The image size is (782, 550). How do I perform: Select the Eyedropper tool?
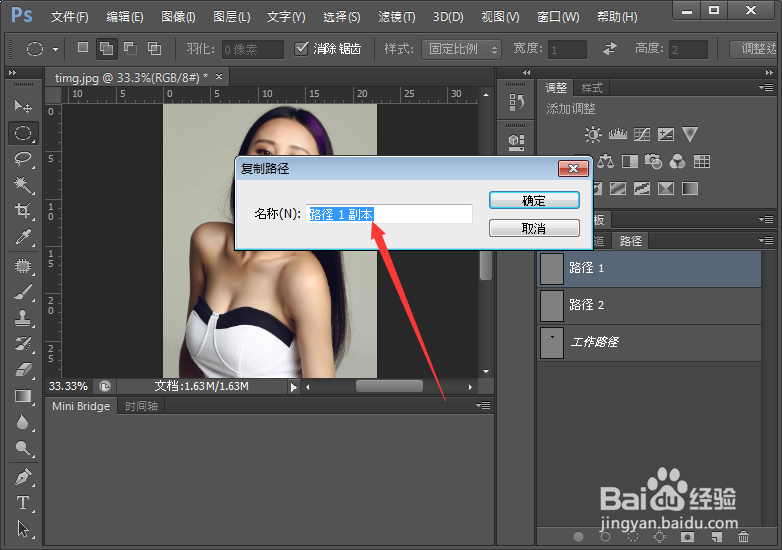coord(22,236)
